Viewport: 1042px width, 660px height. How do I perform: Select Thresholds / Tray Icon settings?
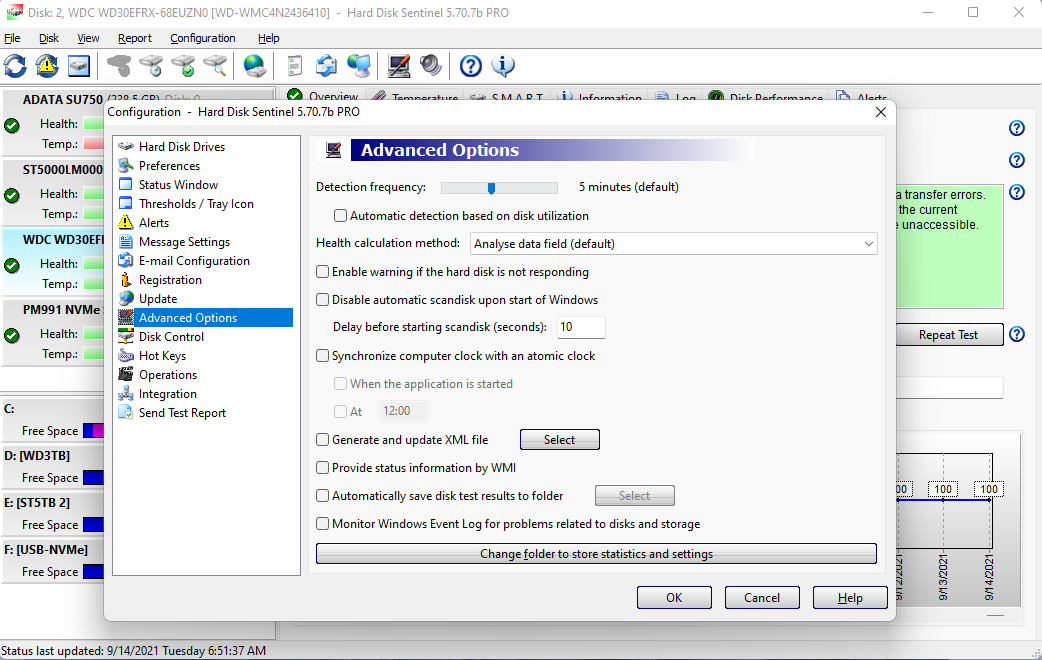point(196,203)
